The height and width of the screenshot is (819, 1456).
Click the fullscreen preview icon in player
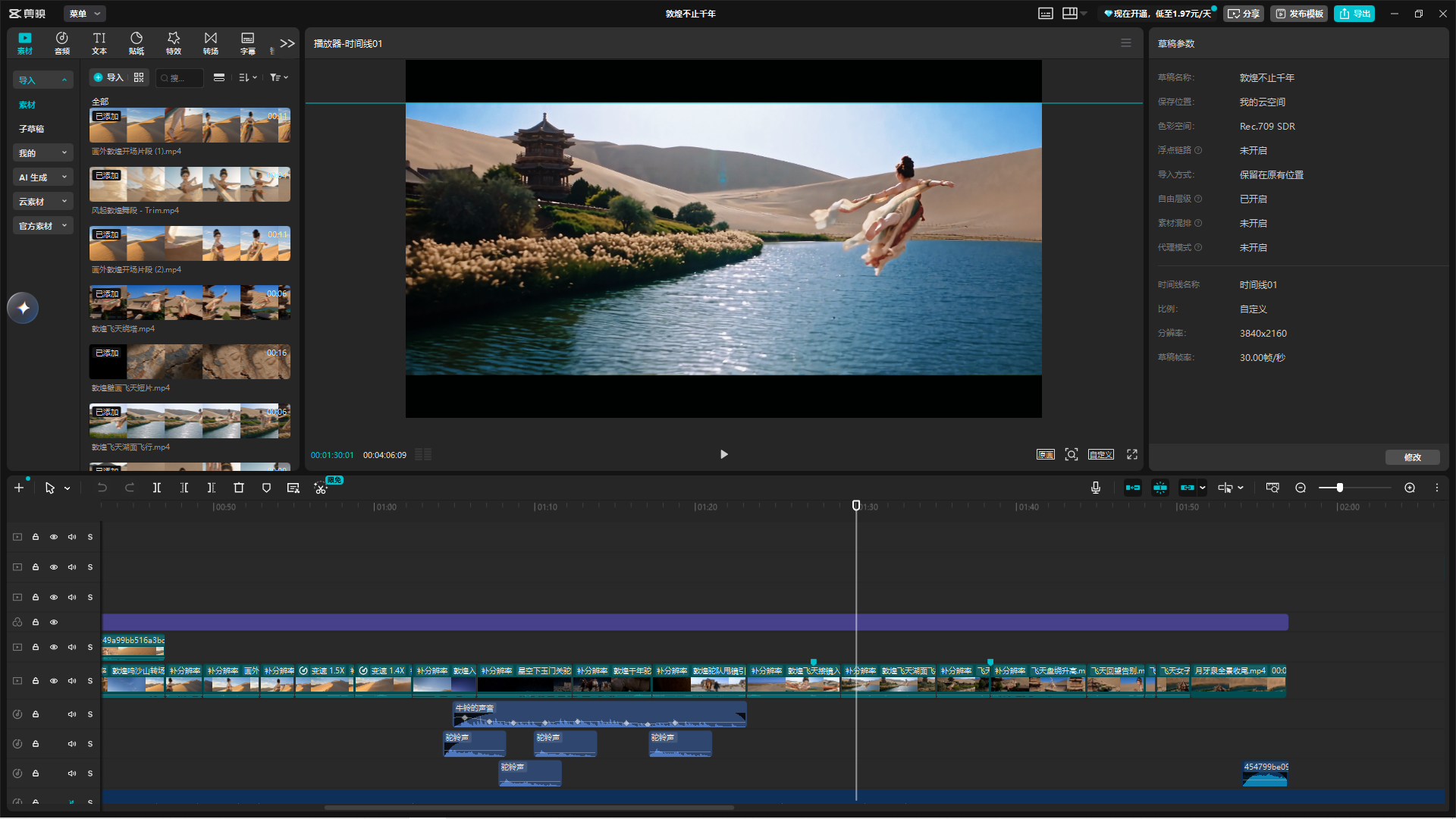pyautogui.click(x=1132, y=454)
